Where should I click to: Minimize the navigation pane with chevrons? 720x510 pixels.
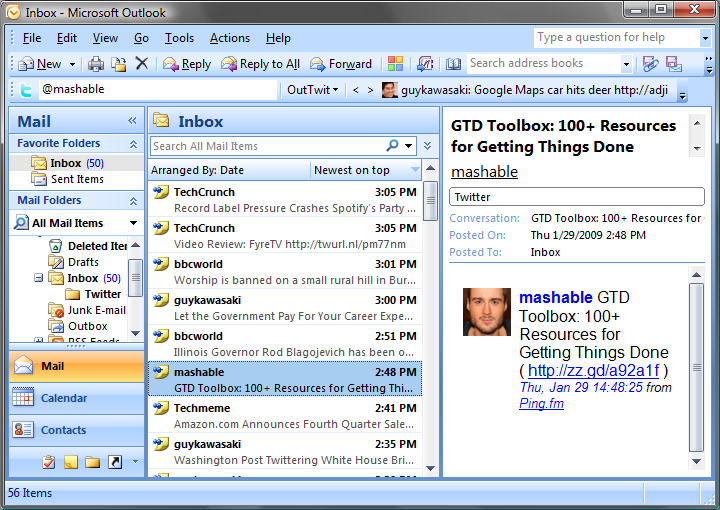click(132, 121)
